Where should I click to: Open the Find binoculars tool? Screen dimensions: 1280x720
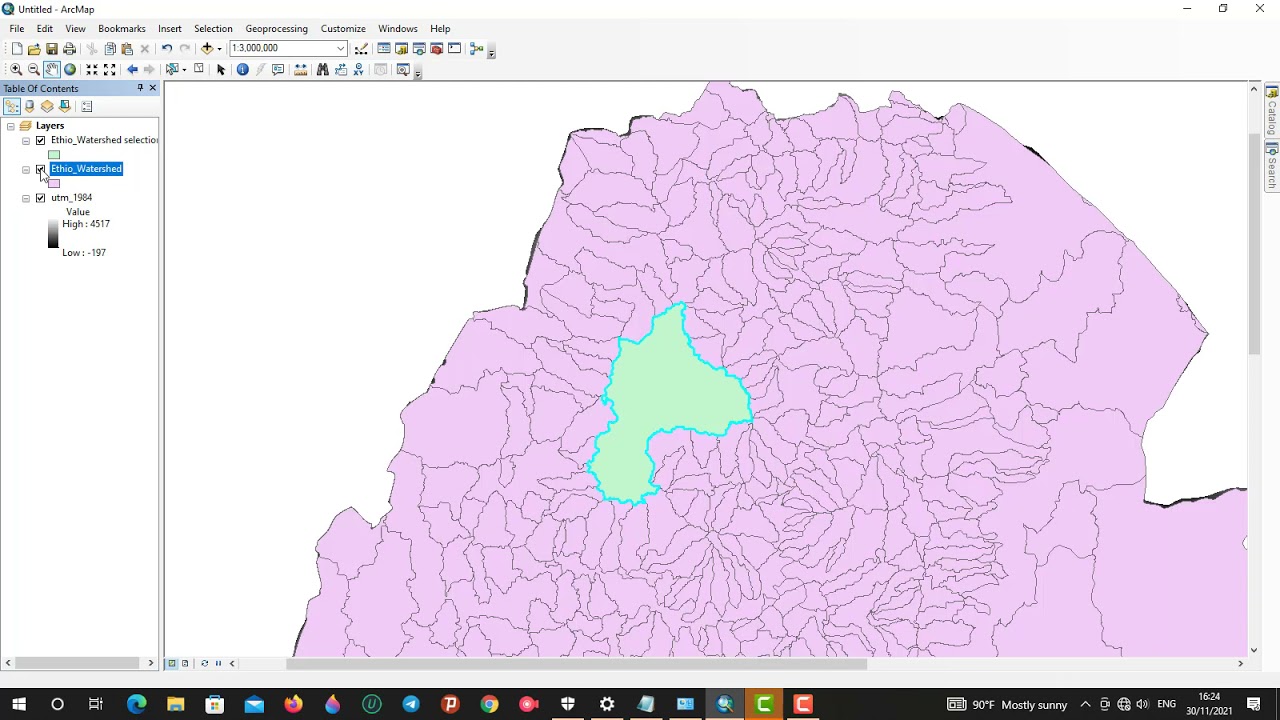point(322,69)
